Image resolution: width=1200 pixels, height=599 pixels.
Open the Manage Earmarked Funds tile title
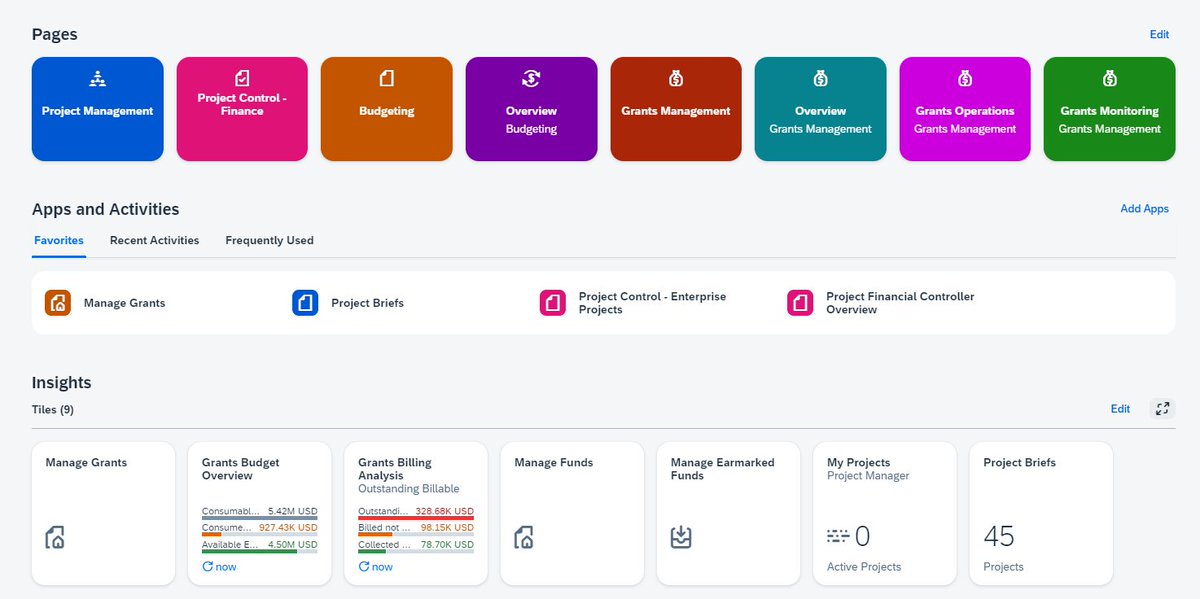722,469
